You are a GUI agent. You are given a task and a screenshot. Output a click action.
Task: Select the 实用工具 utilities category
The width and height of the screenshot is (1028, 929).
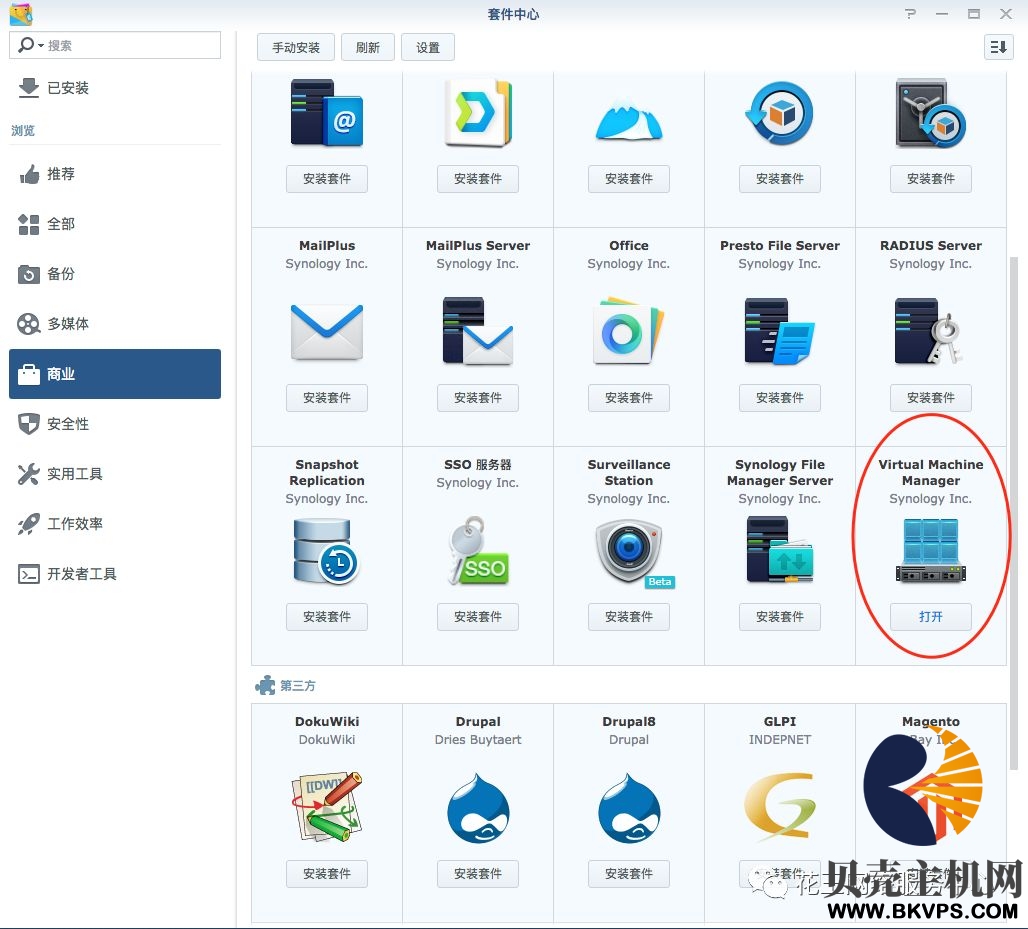click(115, 473)
